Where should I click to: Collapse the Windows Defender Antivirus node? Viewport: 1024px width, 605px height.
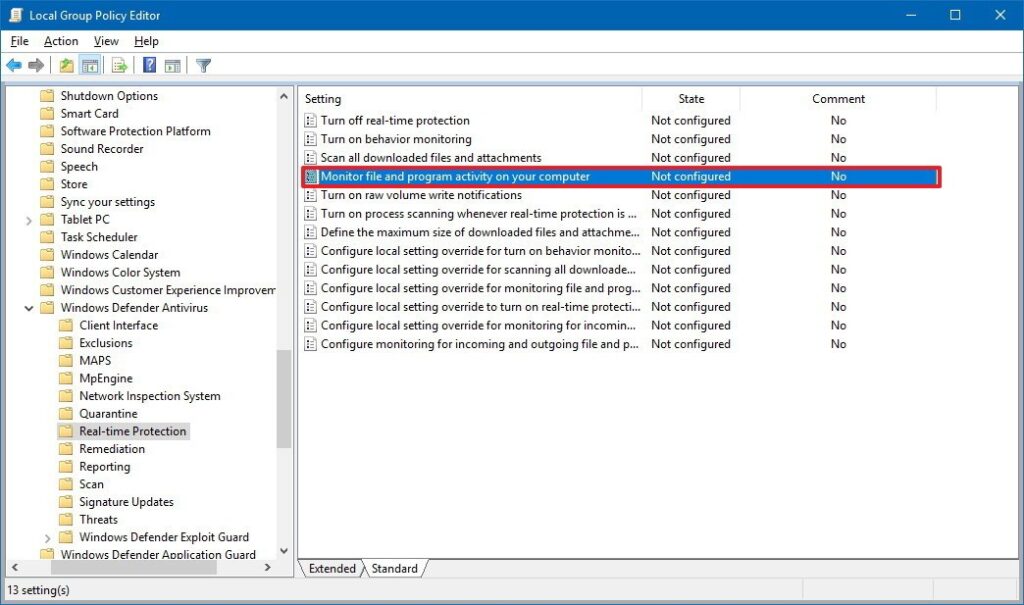[29, 308]
